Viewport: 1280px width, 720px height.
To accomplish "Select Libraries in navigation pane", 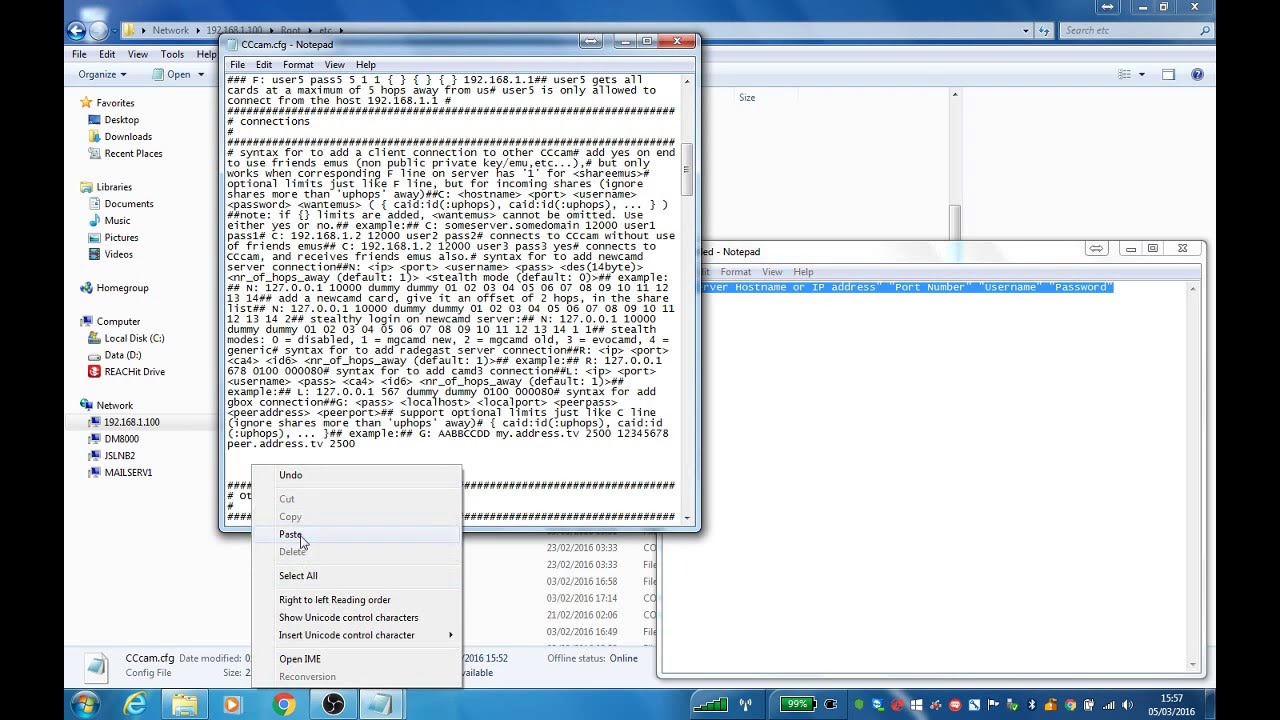I will (x=114, y=187).
